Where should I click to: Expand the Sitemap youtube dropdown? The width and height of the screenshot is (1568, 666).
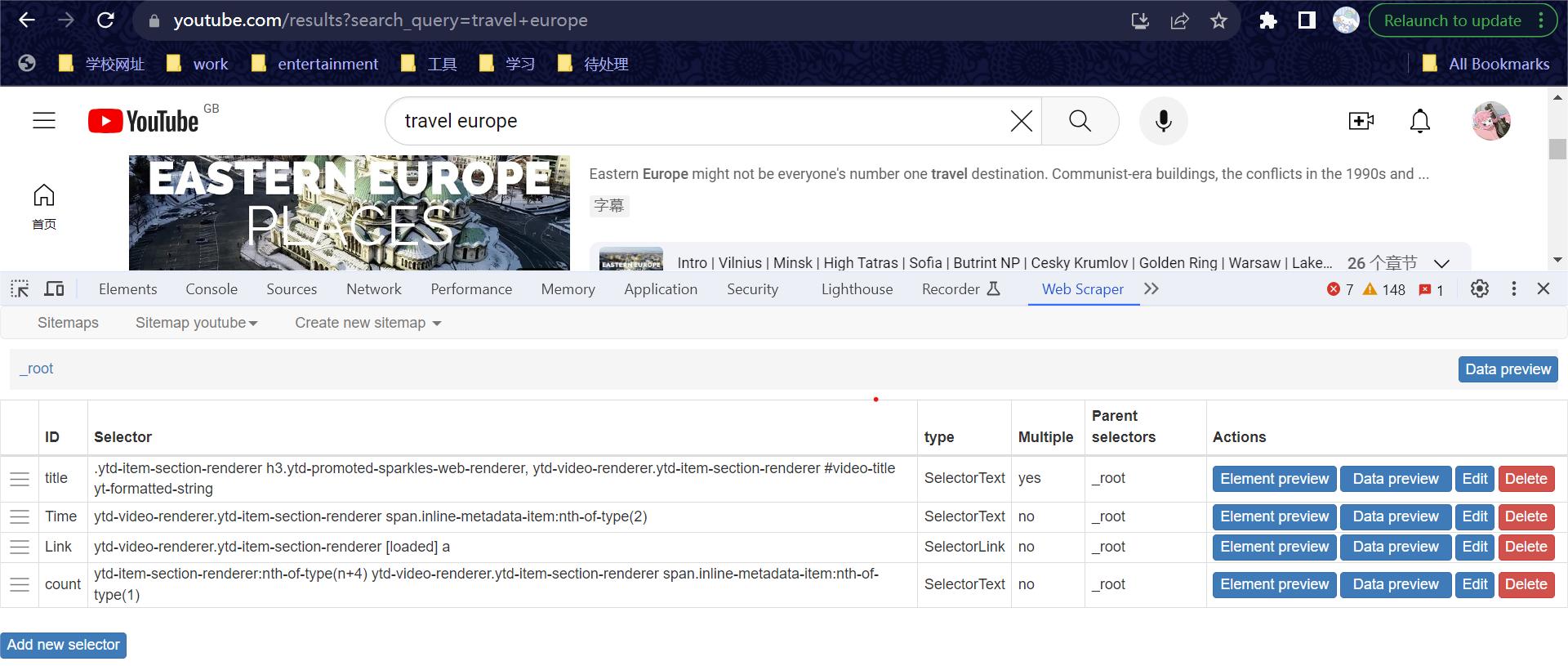click(x=196, y=323)
